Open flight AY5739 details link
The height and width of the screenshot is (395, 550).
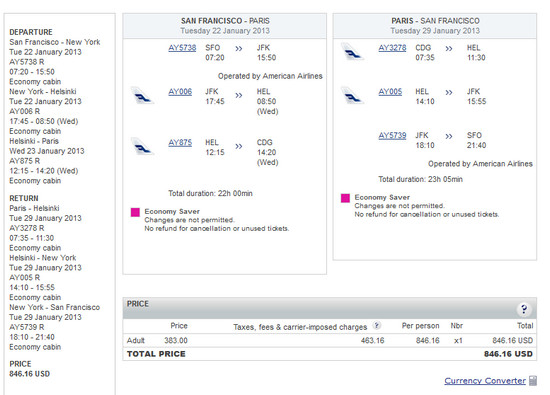coord(392,135)
